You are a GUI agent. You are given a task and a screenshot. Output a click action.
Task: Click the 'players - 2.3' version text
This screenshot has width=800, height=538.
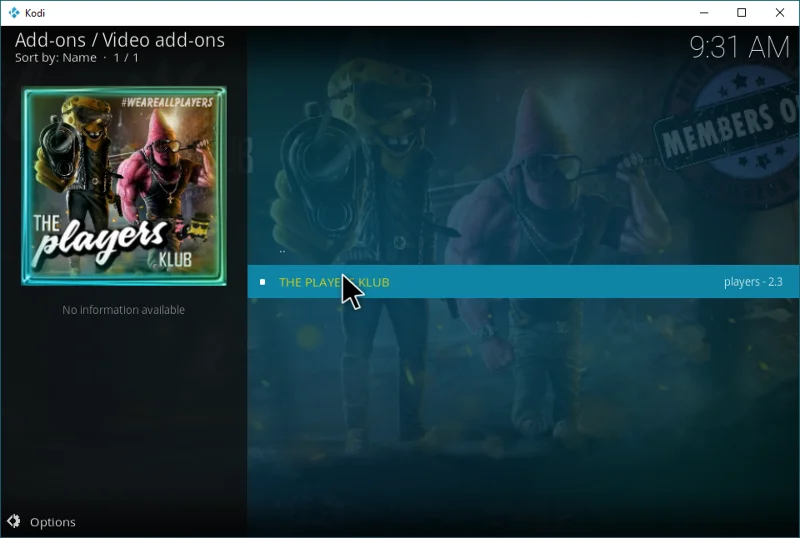click(x=753, y=282)
